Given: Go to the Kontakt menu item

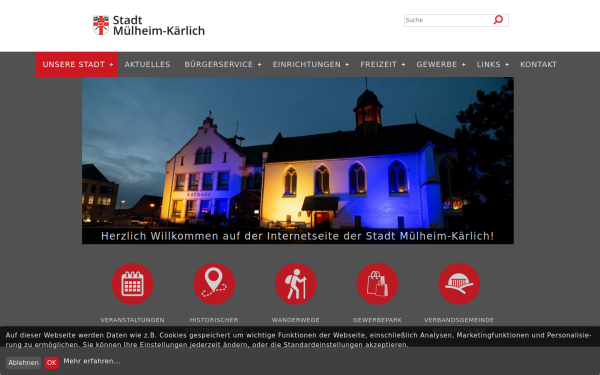Looking at the screenshot, I should [538, 64].
